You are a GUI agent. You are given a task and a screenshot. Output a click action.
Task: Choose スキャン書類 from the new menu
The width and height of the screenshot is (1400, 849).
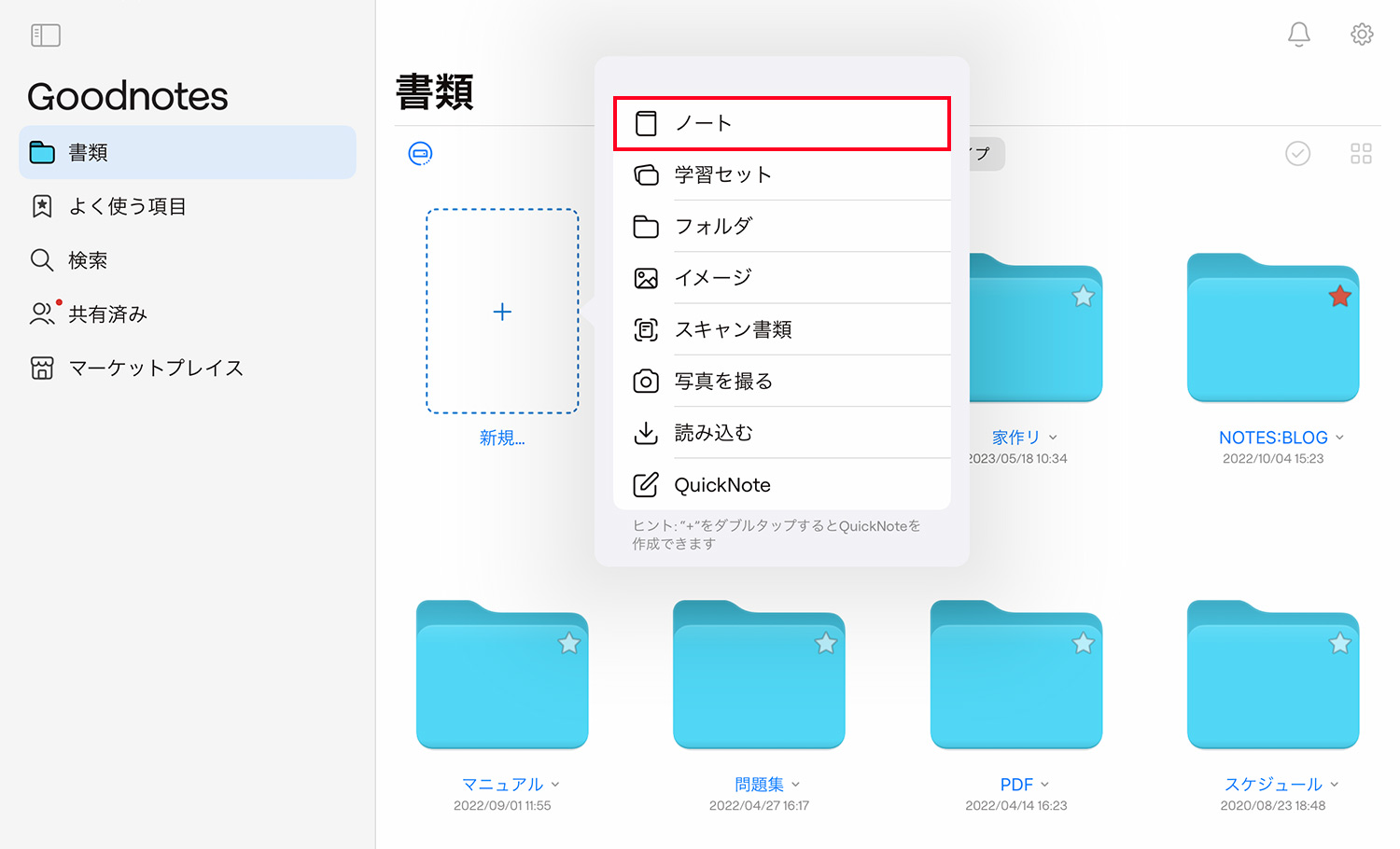point(782,329)
